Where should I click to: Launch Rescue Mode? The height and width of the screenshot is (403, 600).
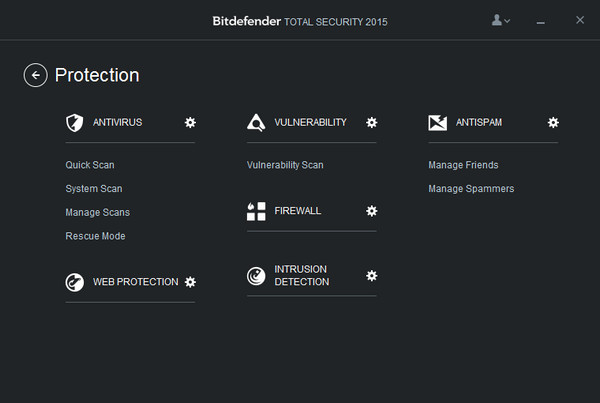pyautogui.click(x=96, y=237)
